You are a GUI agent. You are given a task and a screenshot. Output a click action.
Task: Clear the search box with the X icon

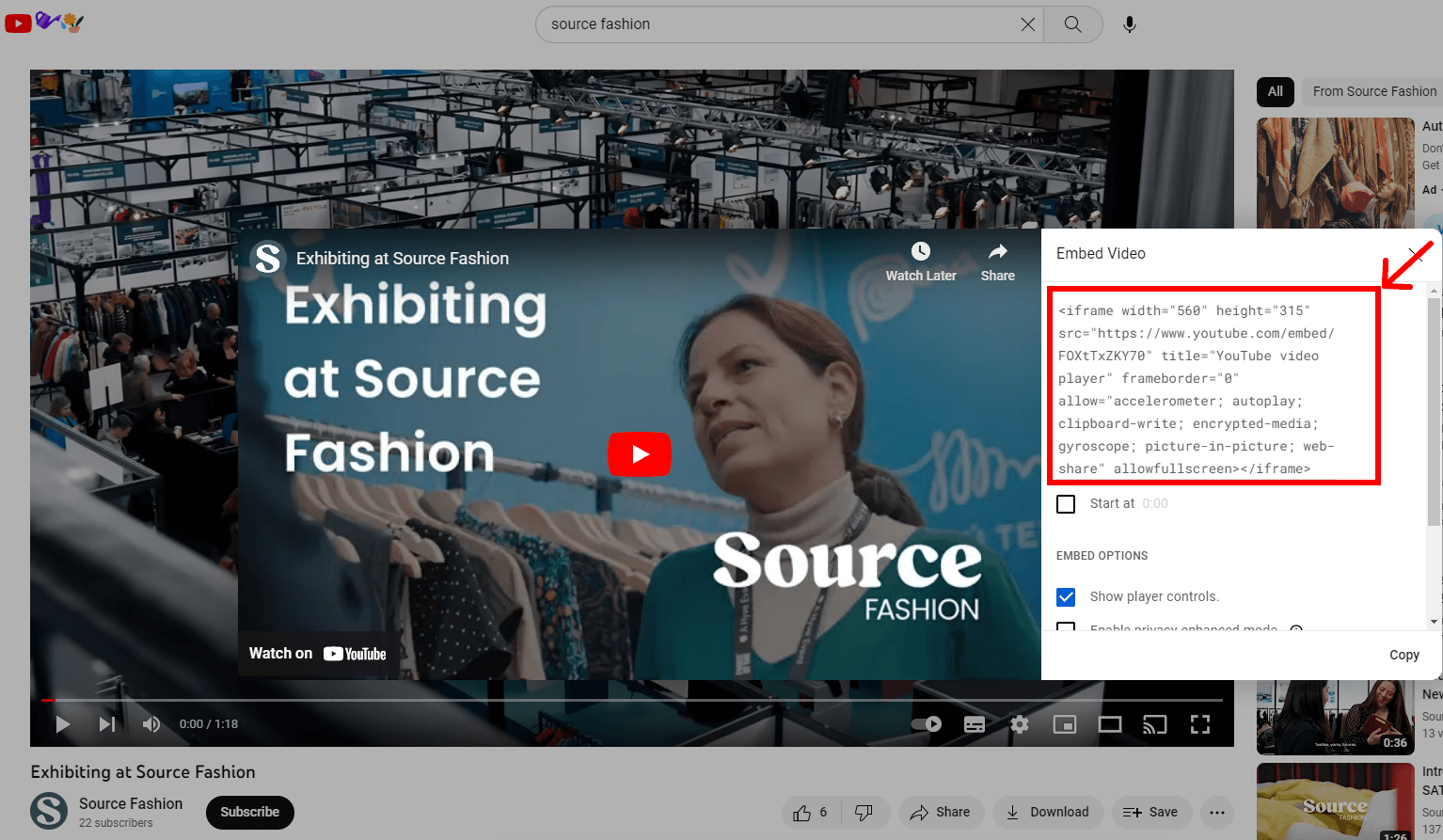click(x=1028, y=24)
